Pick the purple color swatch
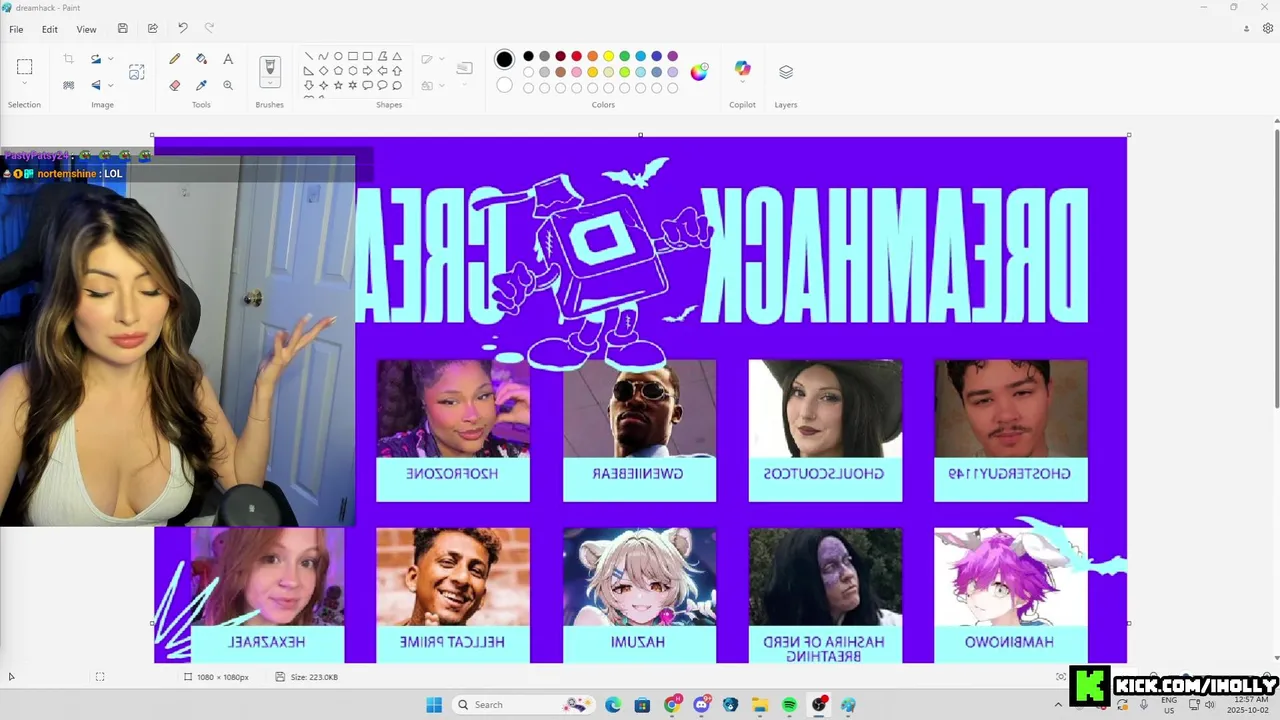This screenshot has height=720, width=1280. pos(673,56)
